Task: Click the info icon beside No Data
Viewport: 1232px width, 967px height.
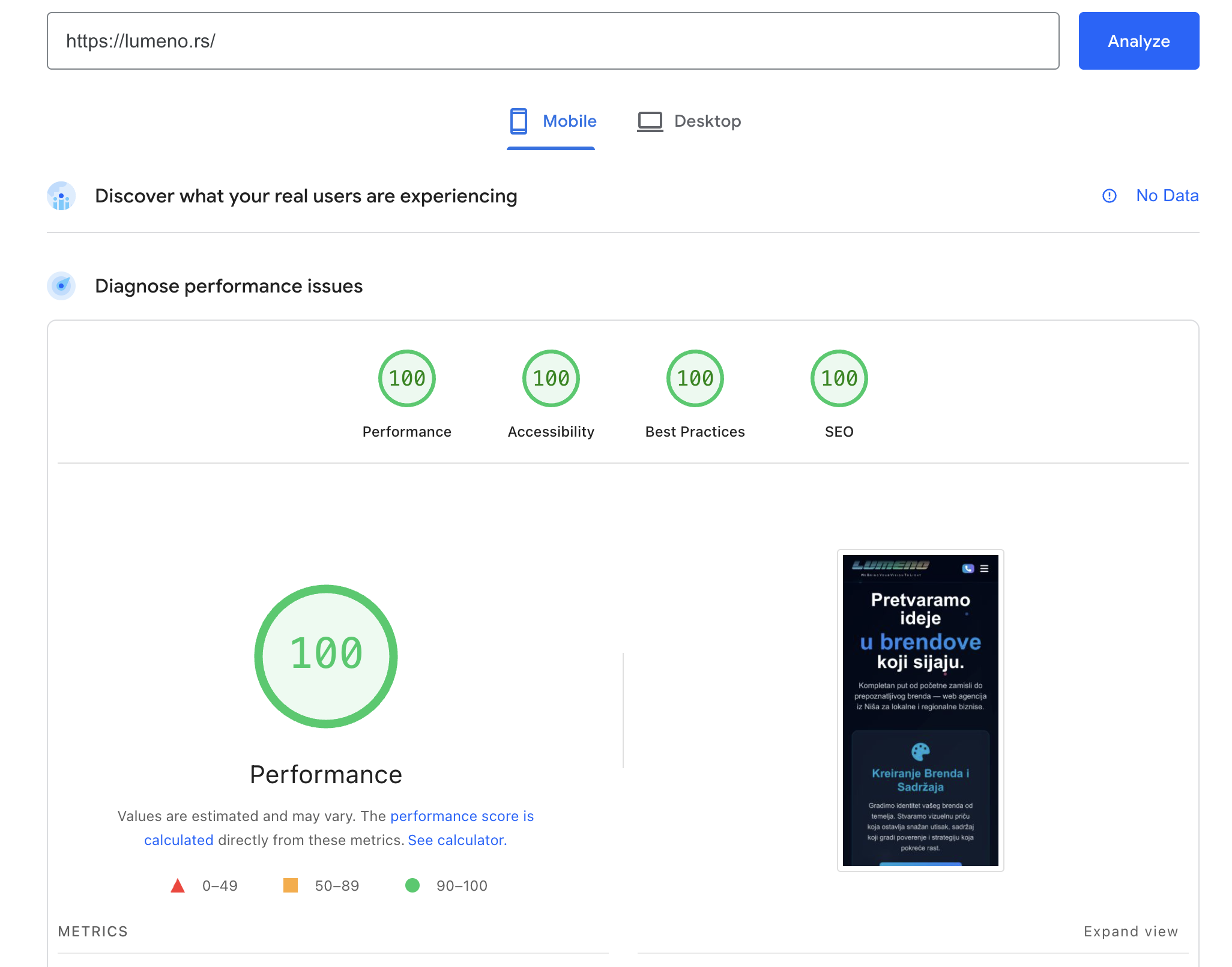Action: tap(1110, 196)
